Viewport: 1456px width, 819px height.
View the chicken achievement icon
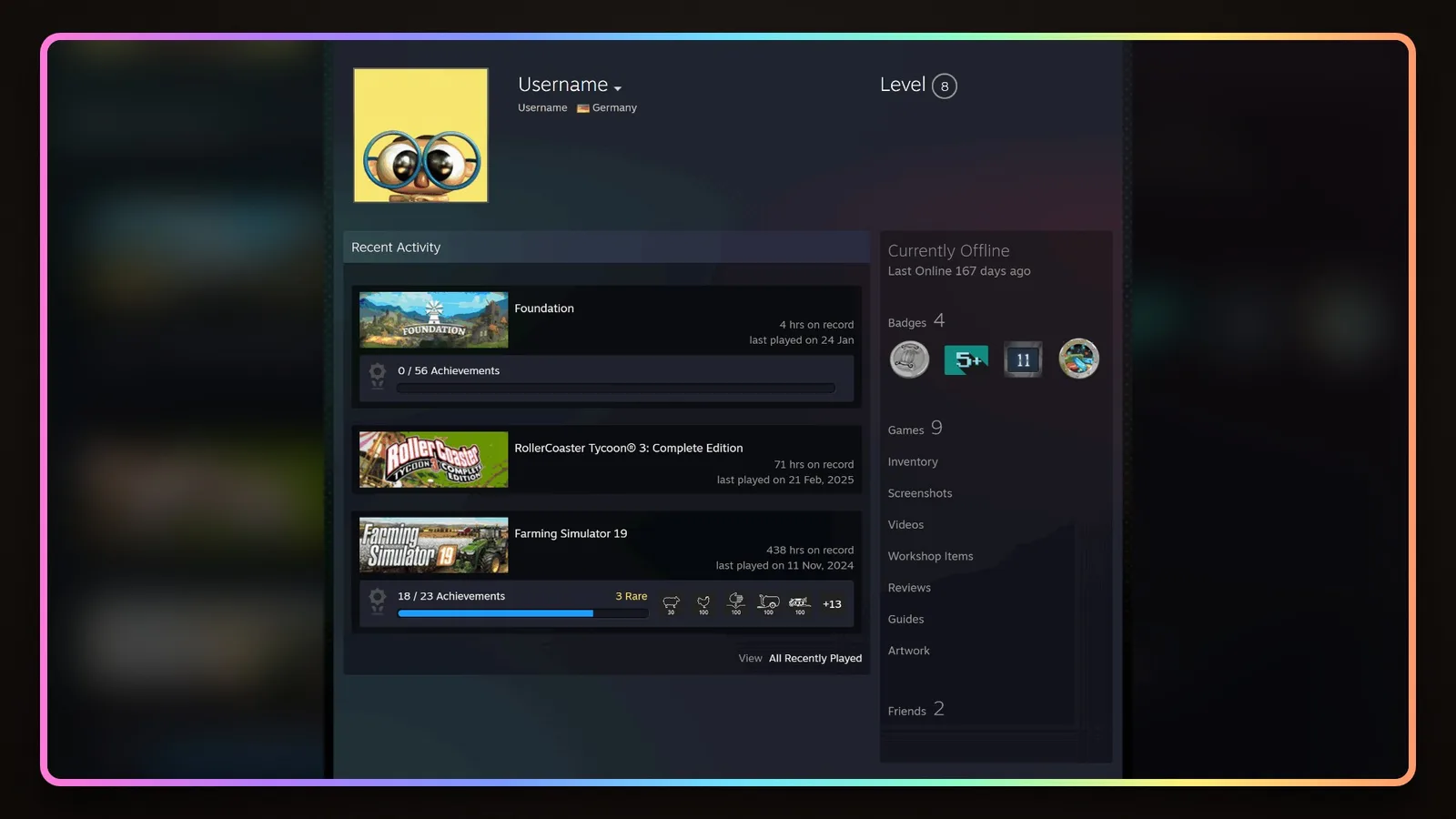coord(703,604)
